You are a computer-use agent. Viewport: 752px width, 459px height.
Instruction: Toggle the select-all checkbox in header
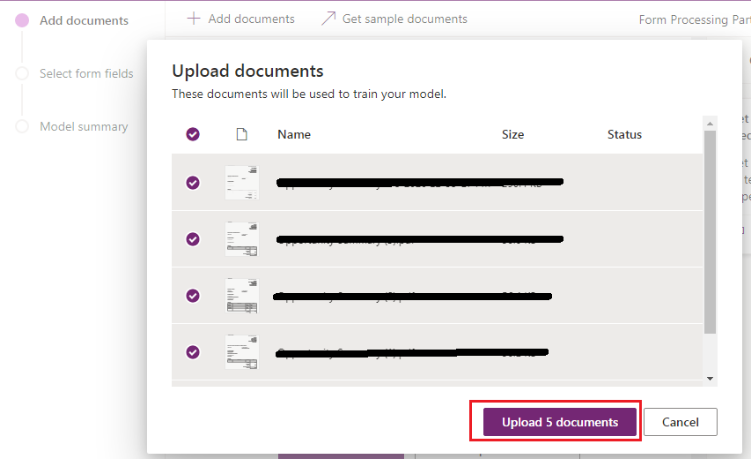[193, 134]
